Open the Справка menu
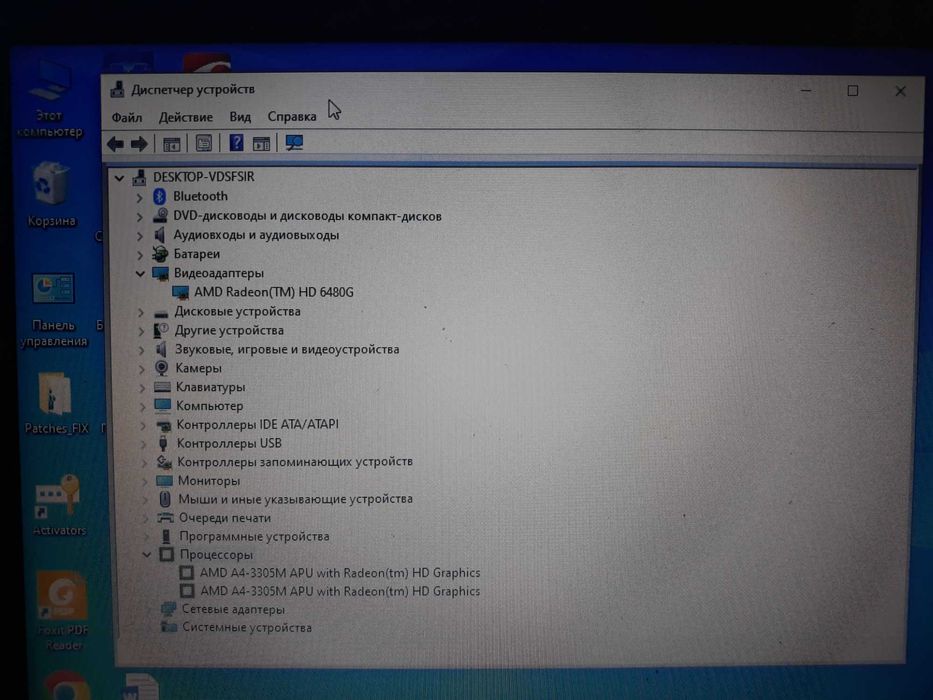 (x=292, y=117)
